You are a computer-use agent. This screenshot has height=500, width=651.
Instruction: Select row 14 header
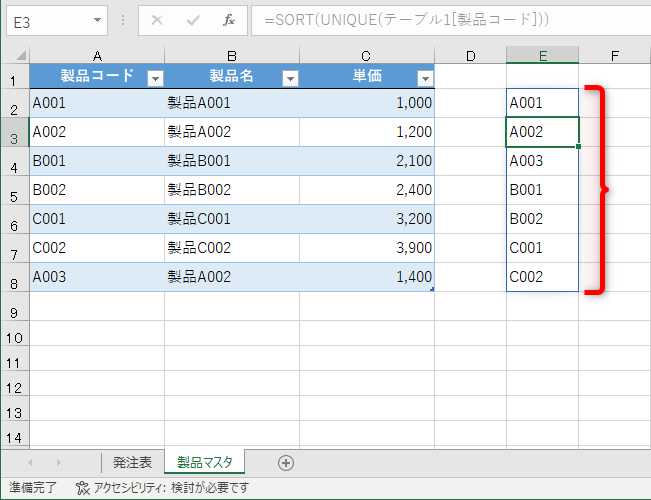tap(15, 434)
